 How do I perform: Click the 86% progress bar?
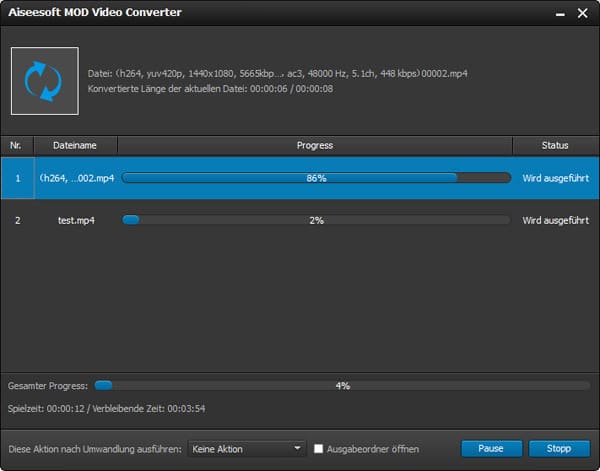click(316, 178)
